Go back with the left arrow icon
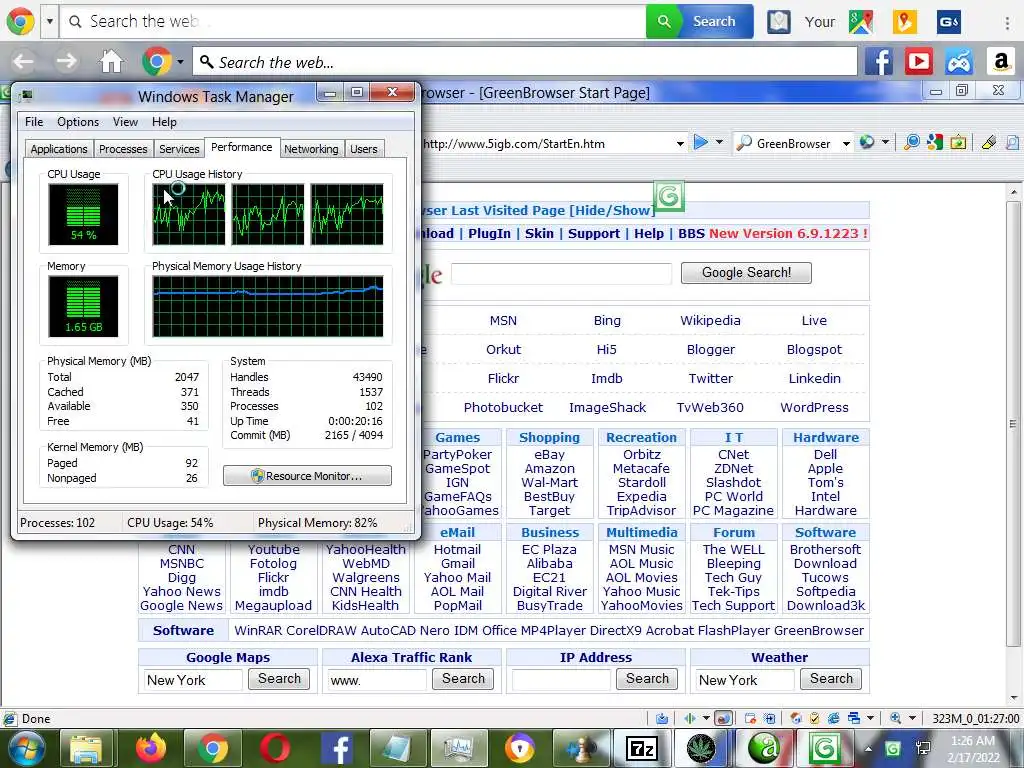The image size is (1024, 768). (x=23, y=62)
